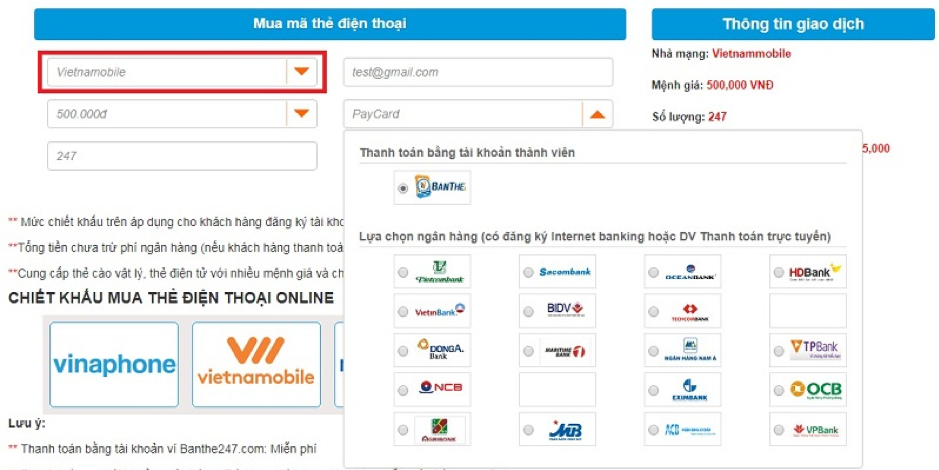939x470 pixels.
Task: Choose the OCB bank radio button
Action: [x=779, y=390]
